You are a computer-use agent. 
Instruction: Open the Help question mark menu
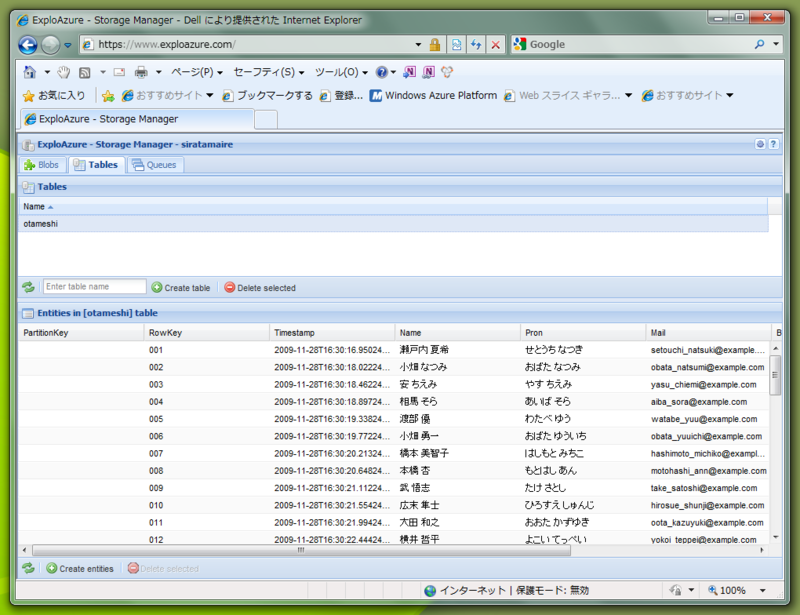point(385,72)
